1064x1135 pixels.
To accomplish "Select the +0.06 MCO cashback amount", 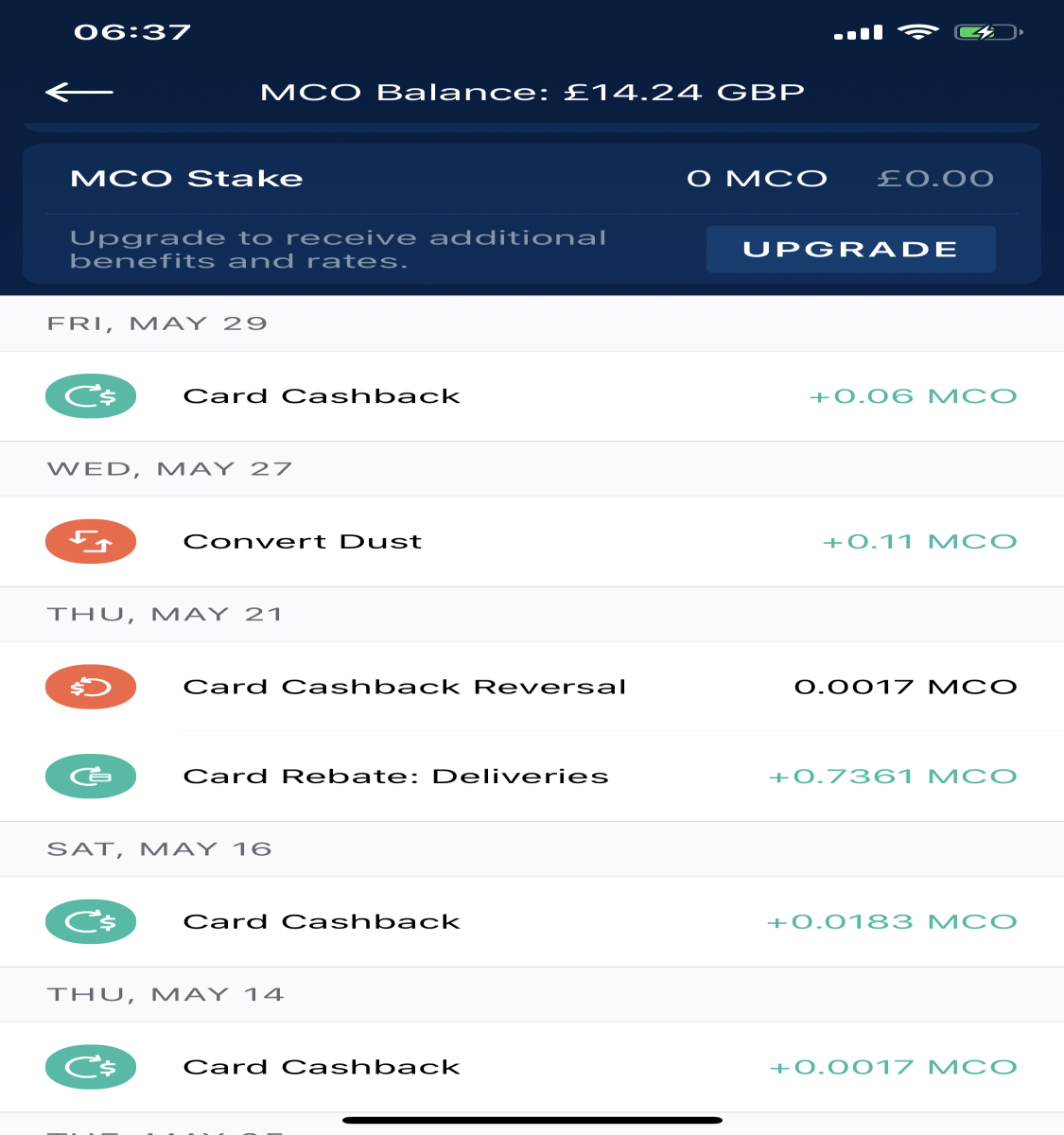I will click(x=913, y=396).
